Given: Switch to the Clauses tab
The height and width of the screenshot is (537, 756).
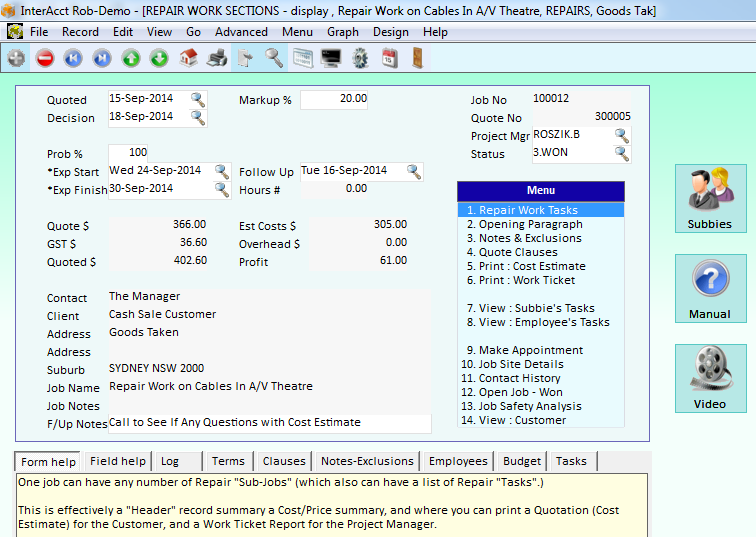Looking at the screenshot, I should coord(284,461).
